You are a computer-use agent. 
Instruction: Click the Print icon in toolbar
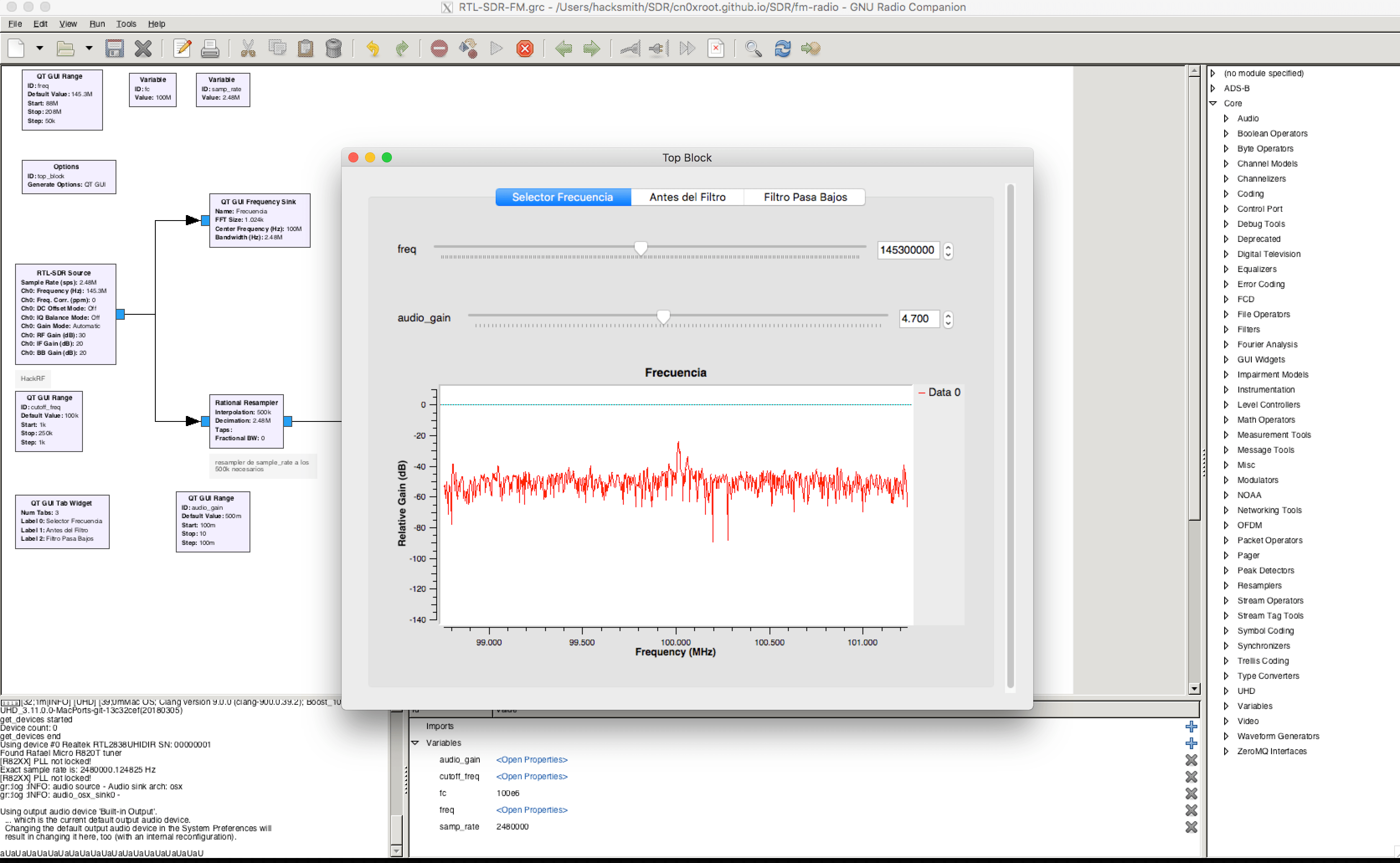[210, 49]
